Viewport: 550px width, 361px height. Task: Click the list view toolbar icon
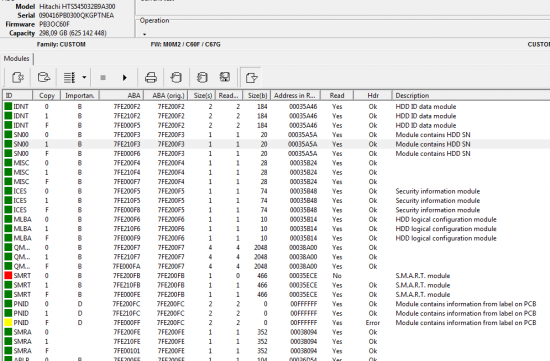(x=69, y=77)
